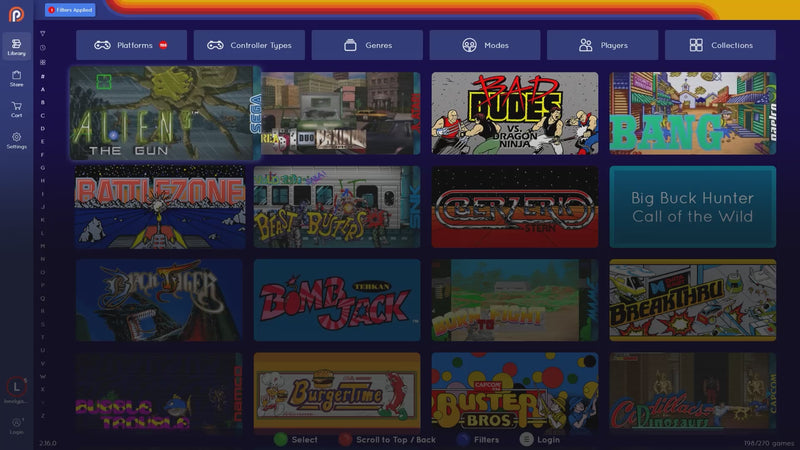Click the user profile avatar icon
800x450 pixels.
[16, 386]
